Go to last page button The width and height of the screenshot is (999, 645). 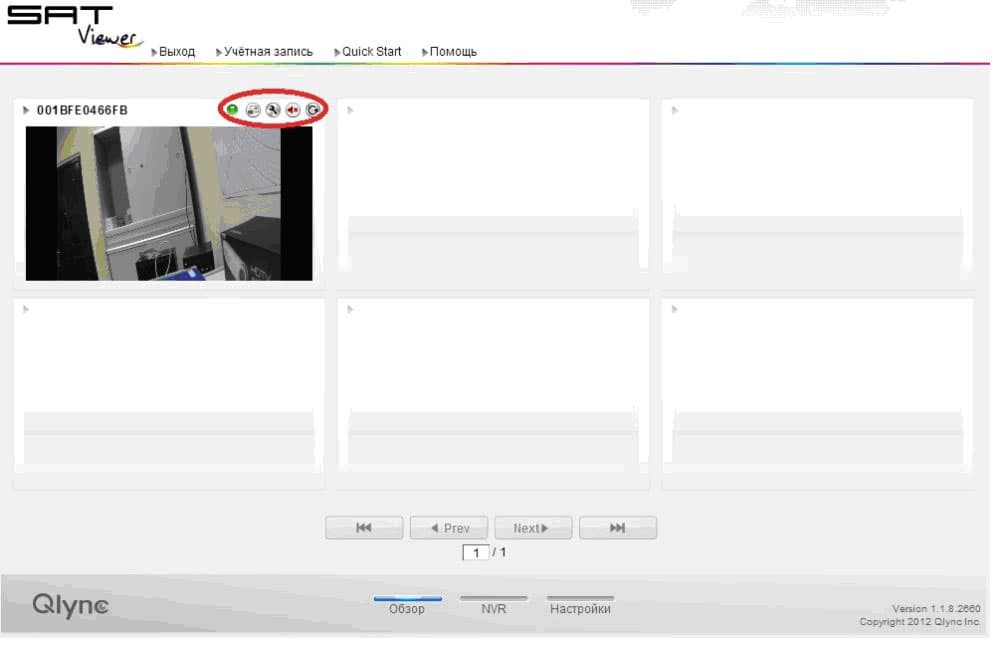[618, 528]
